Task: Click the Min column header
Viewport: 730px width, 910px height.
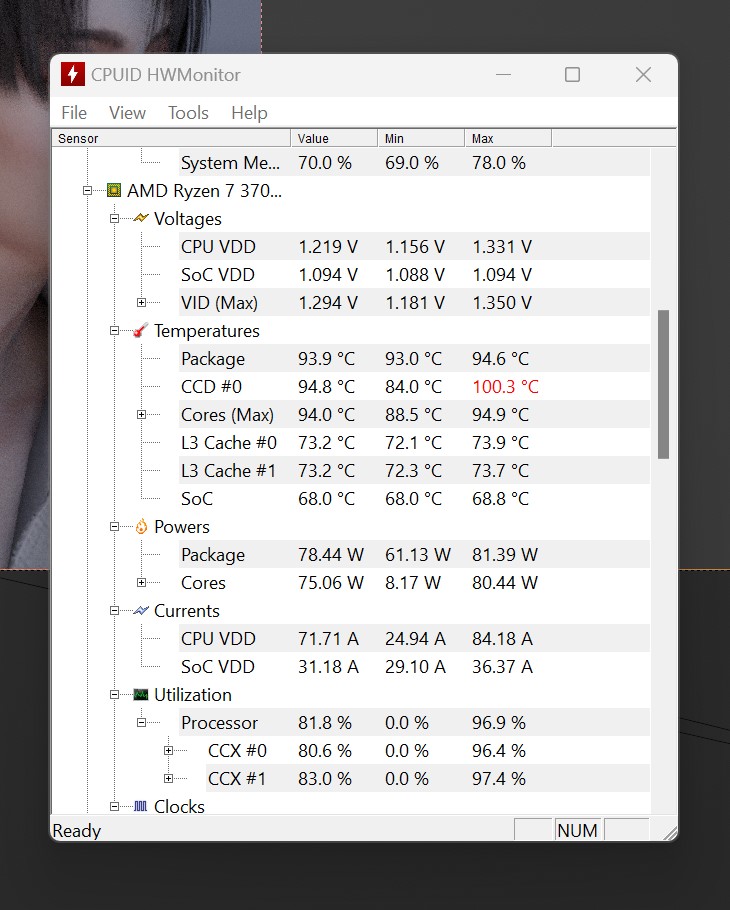Action: point(421,138)
